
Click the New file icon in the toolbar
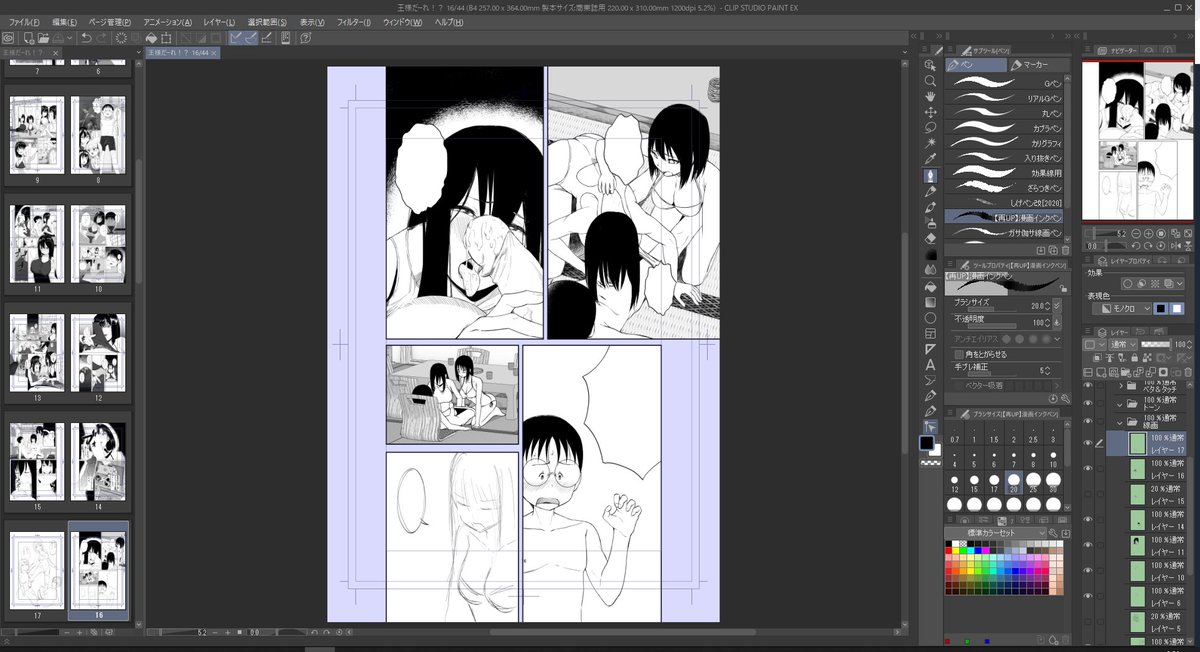tap(30, 38)
